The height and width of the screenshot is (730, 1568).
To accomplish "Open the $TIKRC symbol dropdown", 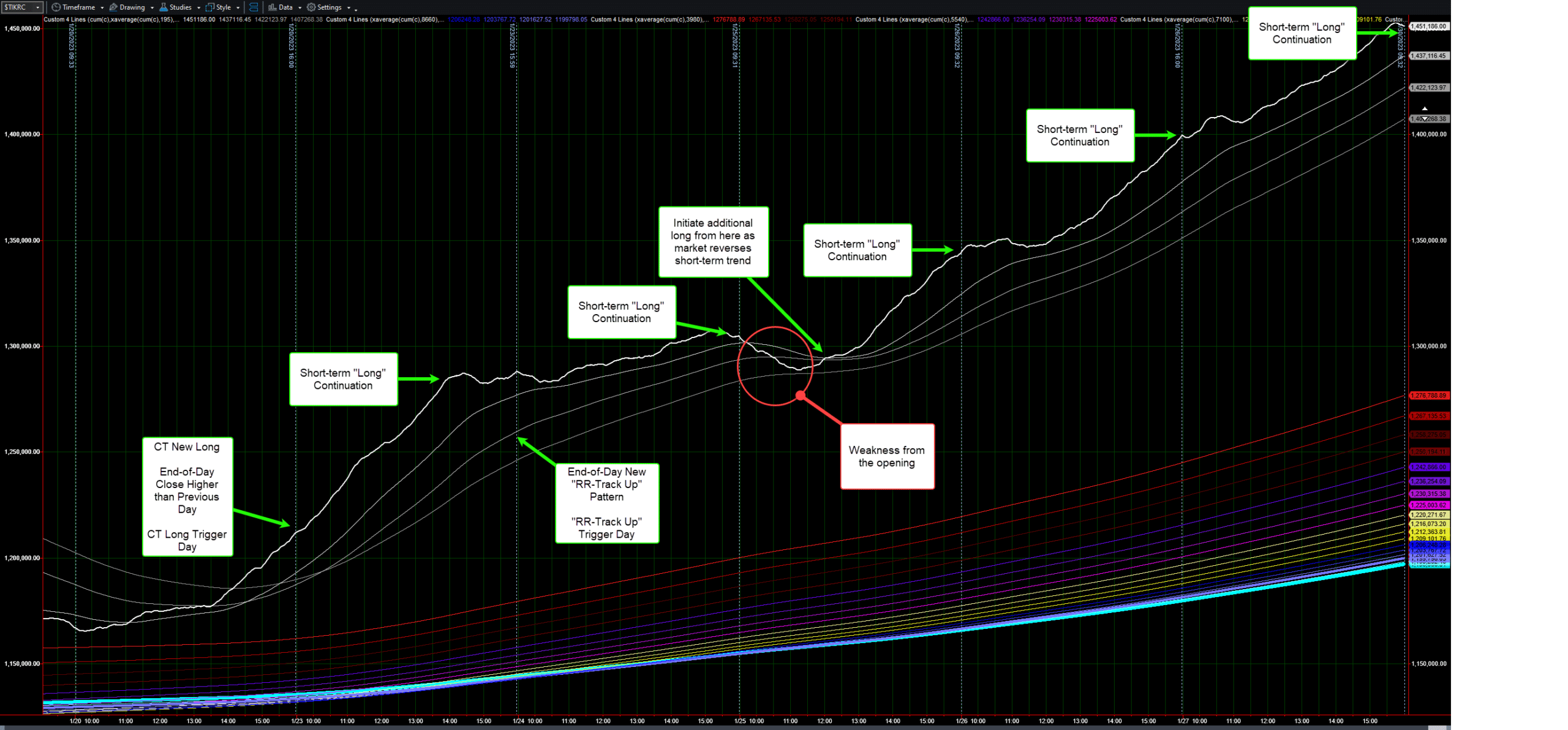I will [x=37, y=7].
